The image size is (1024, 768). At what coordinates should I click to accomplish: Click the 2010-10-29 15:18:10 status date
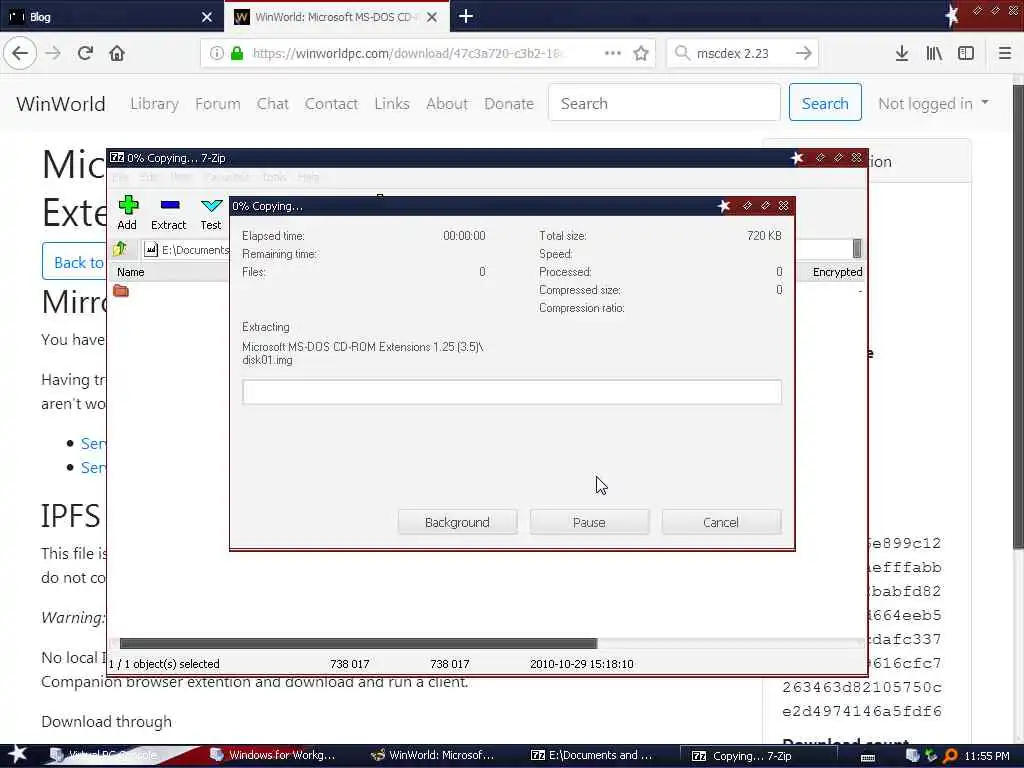[x=581, y=664]
